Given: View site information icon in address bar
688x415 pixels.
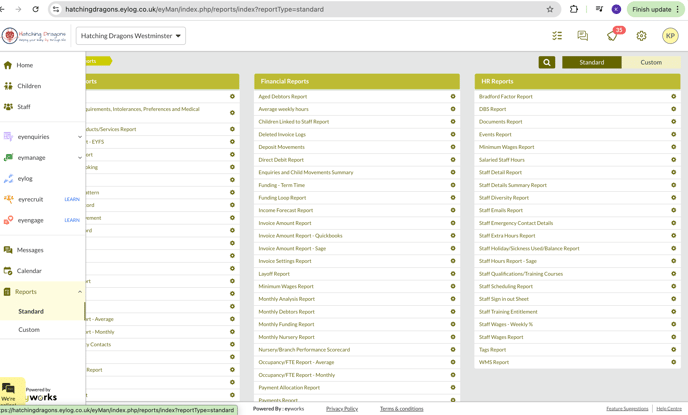Looking at the screenshot, I should click(x=56, y=9).
